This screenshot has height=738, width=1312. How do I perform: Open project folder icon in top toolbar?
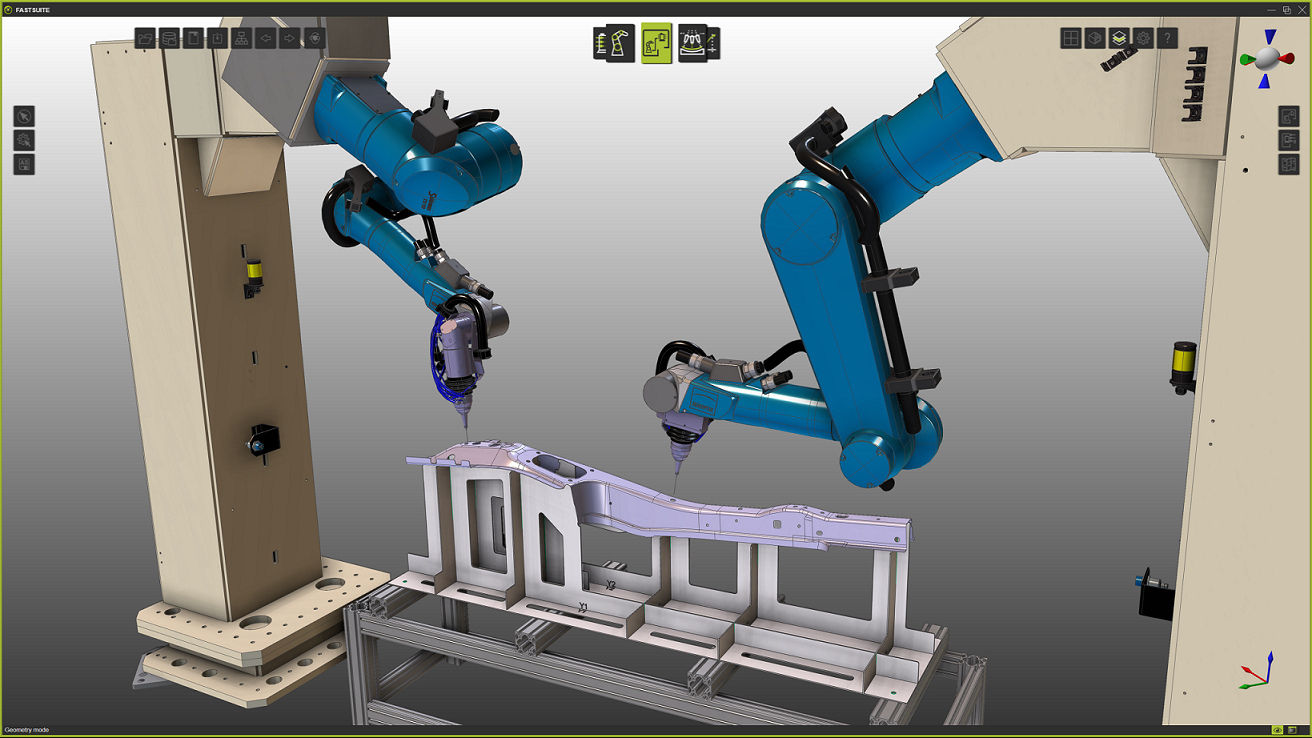pos(145,39)
